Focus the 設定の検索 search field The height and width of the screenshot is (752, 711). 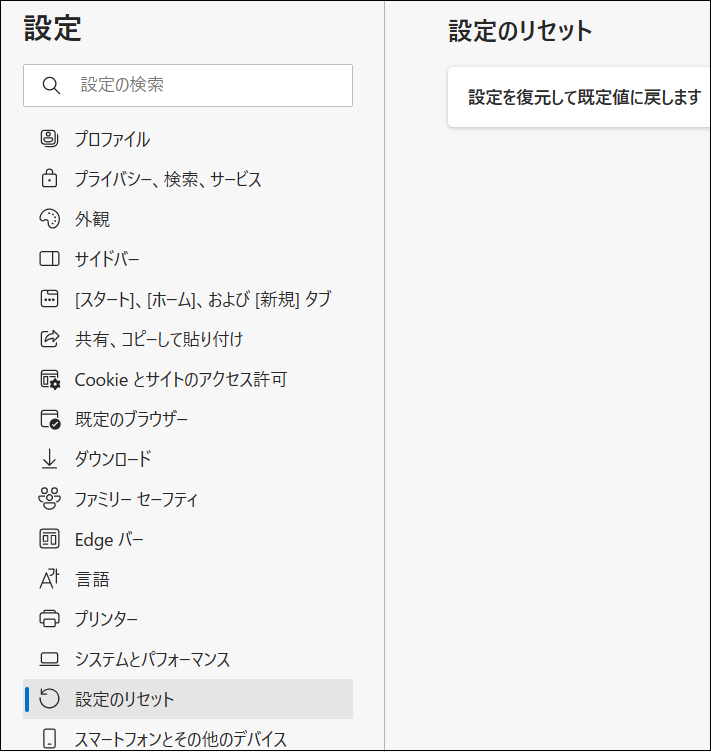tap(188, 85)
